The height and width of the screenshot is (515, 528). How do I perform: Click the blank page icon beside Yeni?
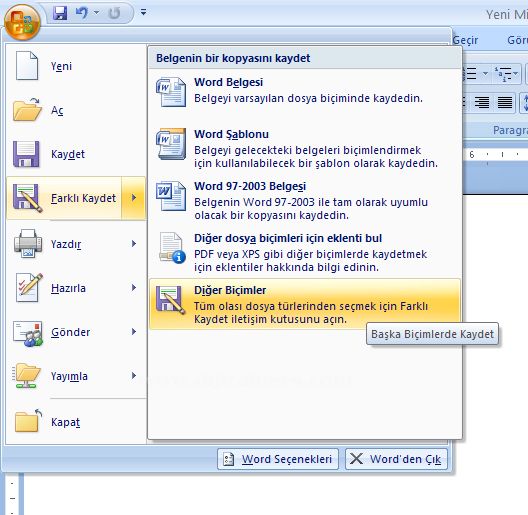27,66
